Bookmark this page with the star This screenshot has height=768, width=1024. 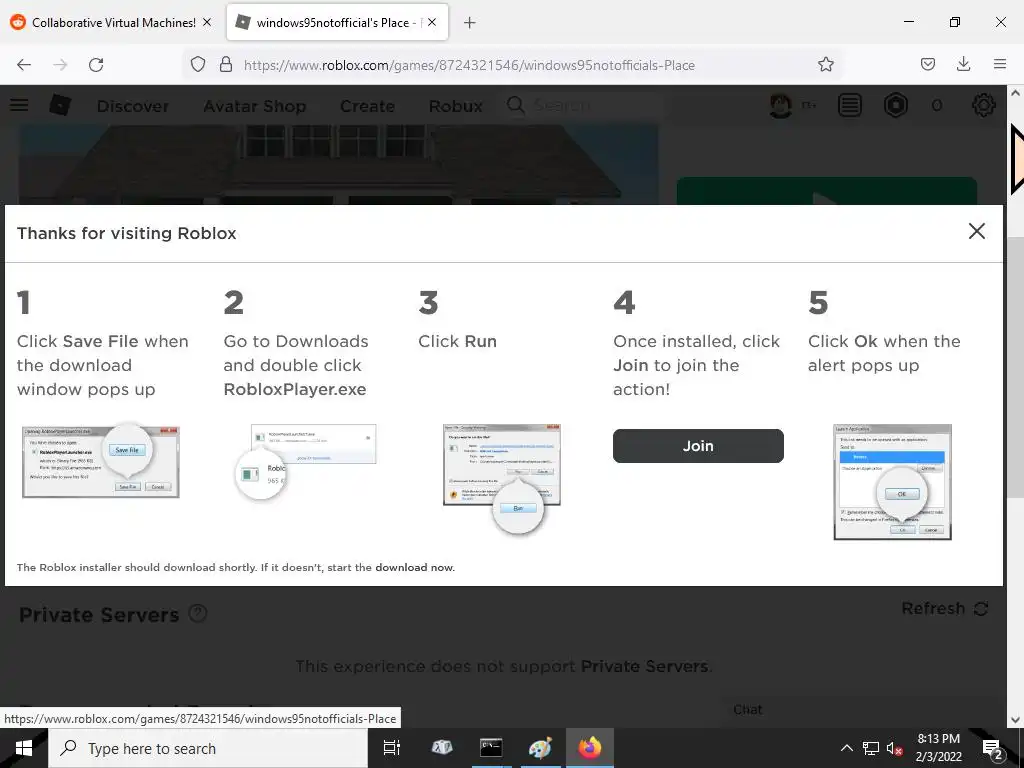825,65
